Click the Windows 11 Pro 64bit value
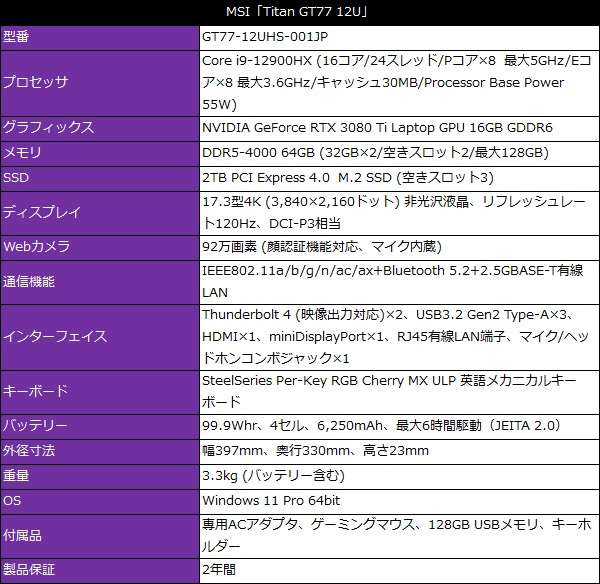 click(399, 502)
